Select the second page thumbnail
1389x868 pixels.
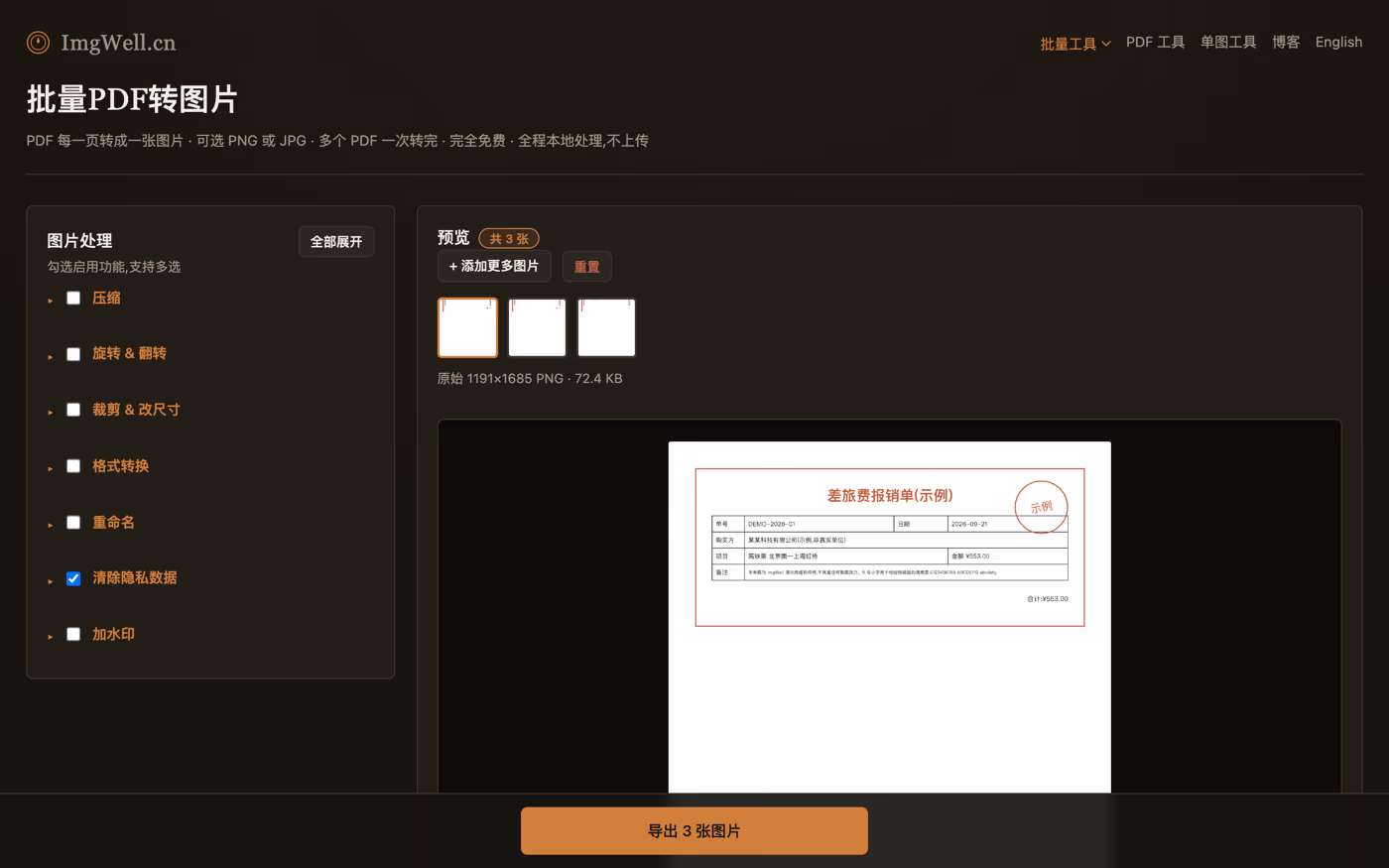[537, 327]
